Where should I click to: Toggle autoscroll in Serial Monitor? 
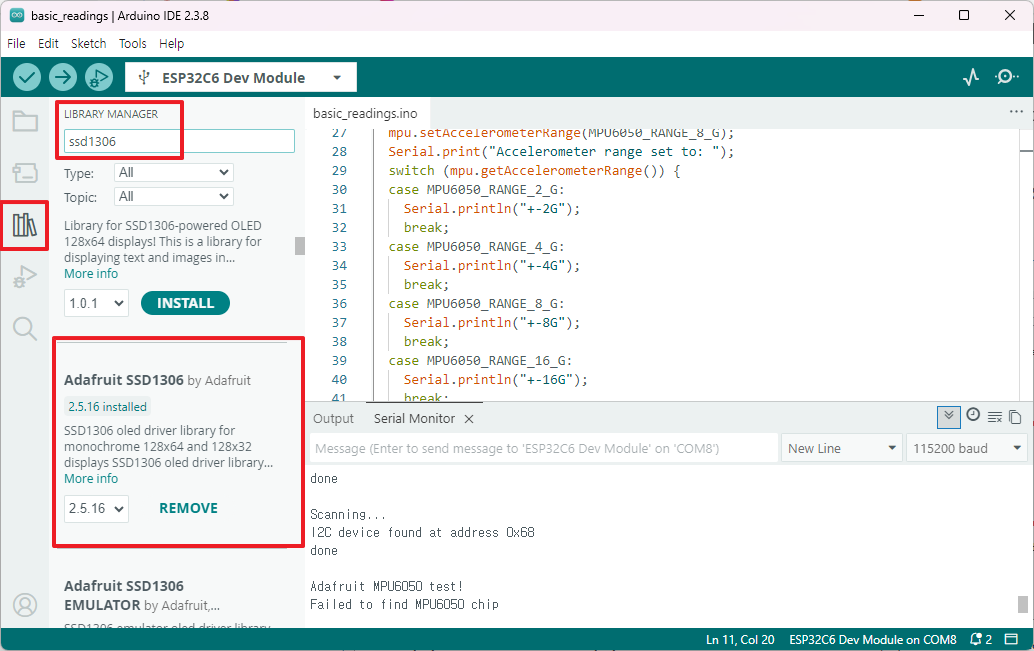tap(949, 417)
